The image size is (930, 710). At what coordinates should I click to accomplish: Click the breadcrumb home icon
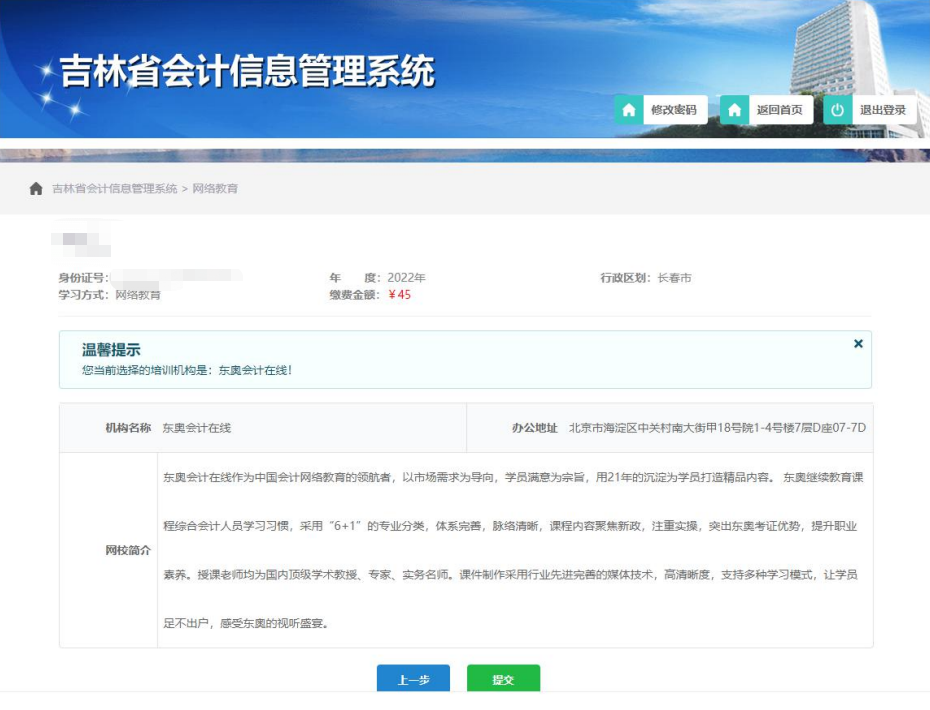(x=35, y=188)
